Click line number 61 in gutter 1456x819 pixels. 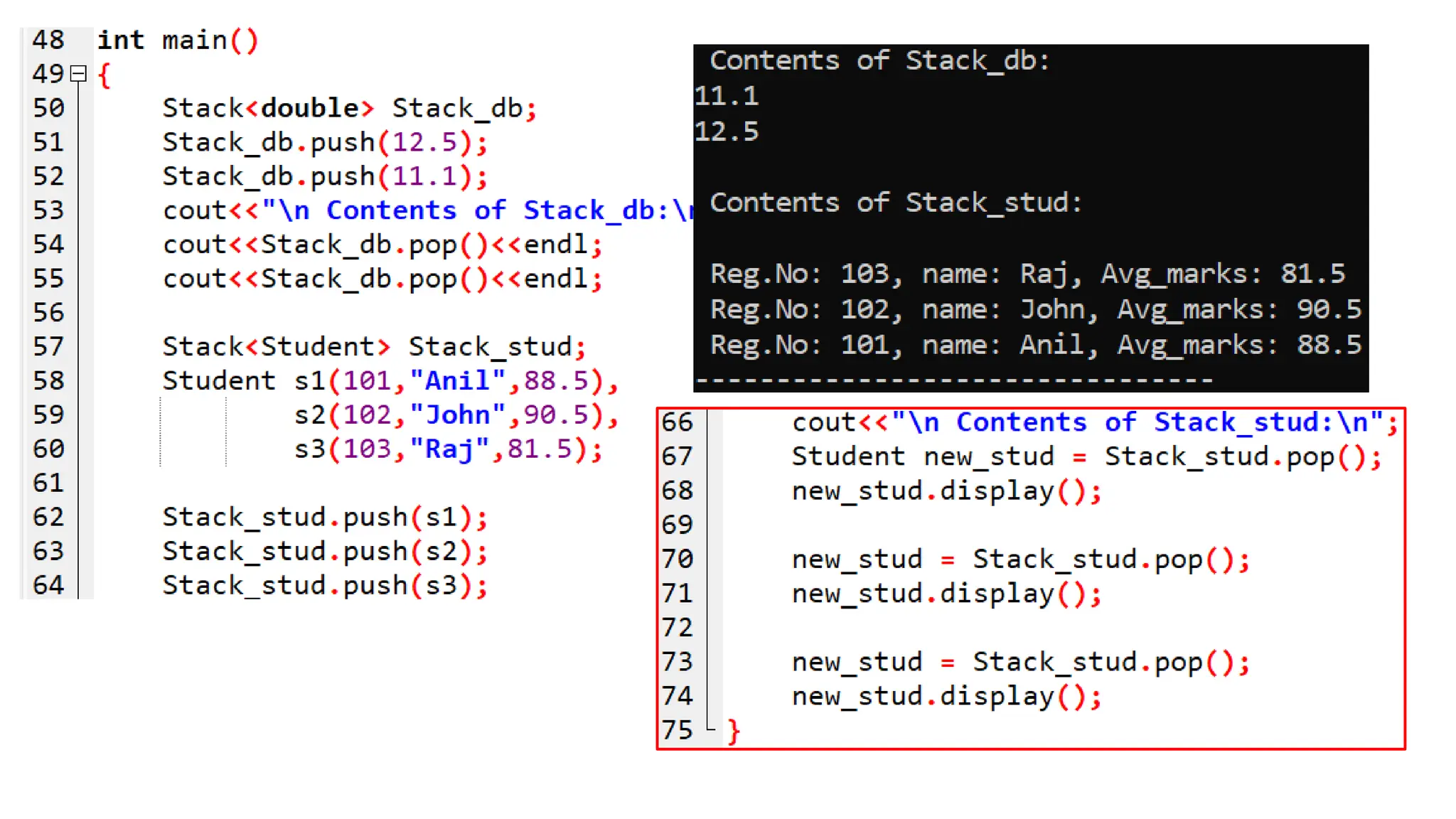click(48, 483)
